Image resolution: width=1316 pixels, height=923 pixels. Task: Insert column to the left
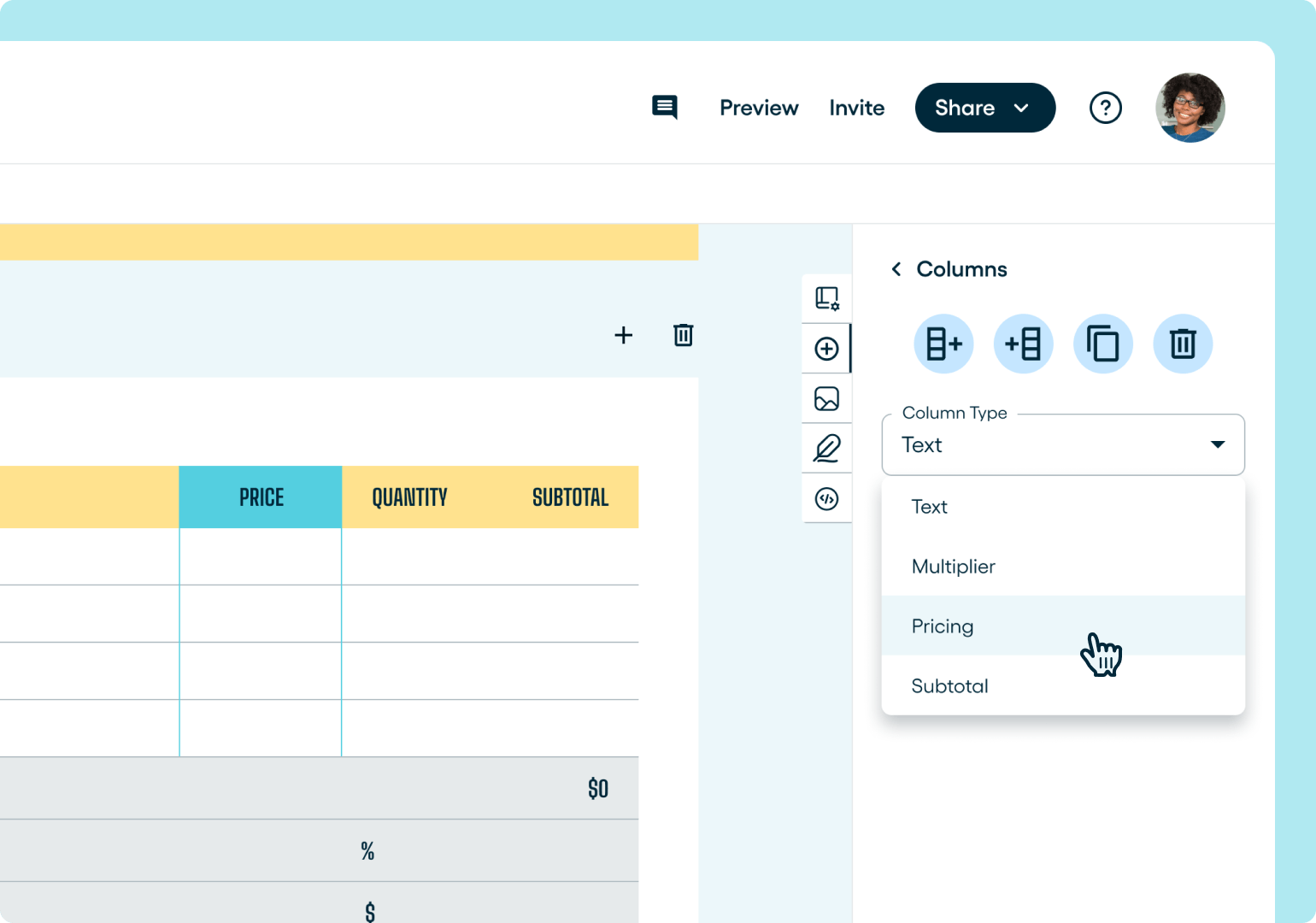[x=1023, y=344]
